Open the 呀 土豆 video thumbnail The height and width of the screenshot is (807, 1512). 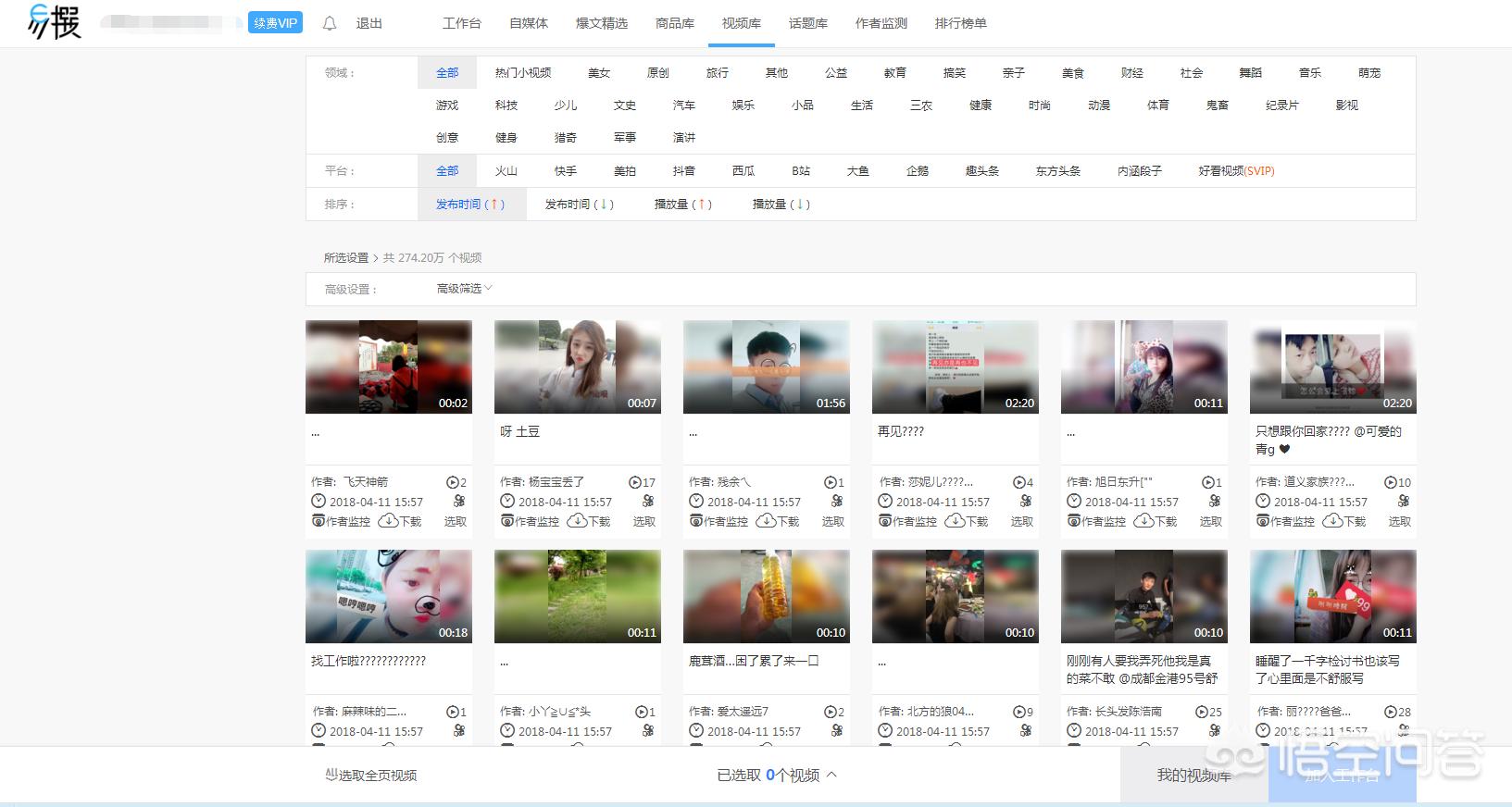click(578, 366)
